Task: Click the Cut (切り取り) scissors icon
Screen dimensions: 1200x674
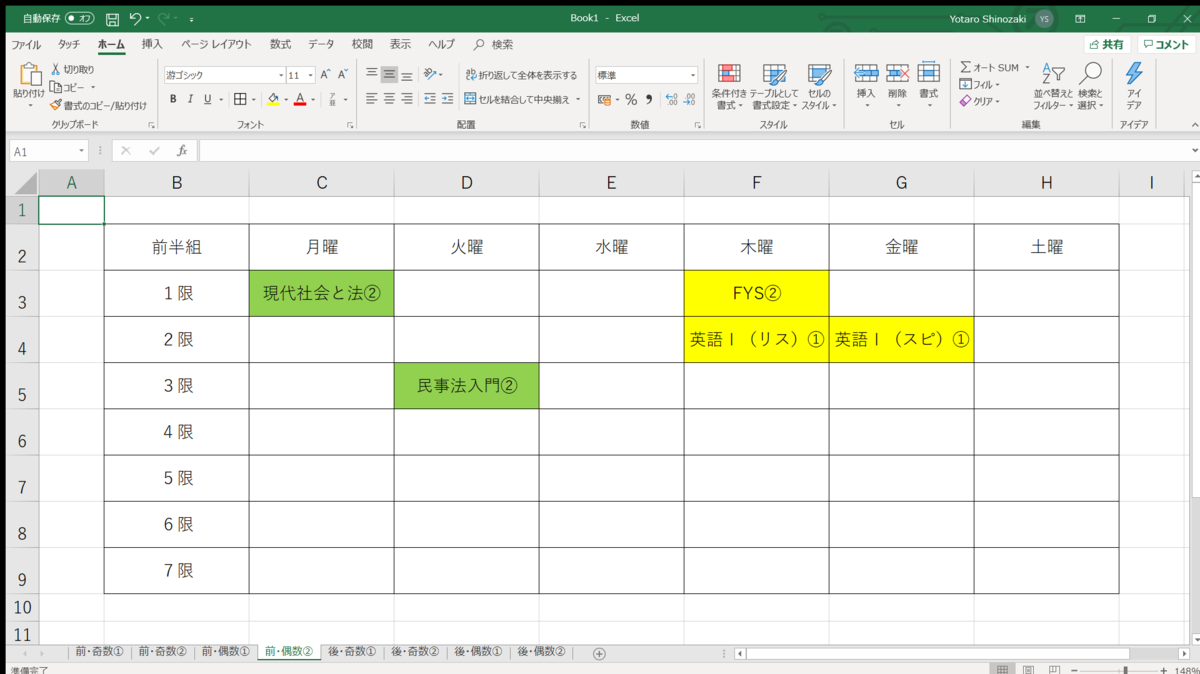Action: point(55,69)
